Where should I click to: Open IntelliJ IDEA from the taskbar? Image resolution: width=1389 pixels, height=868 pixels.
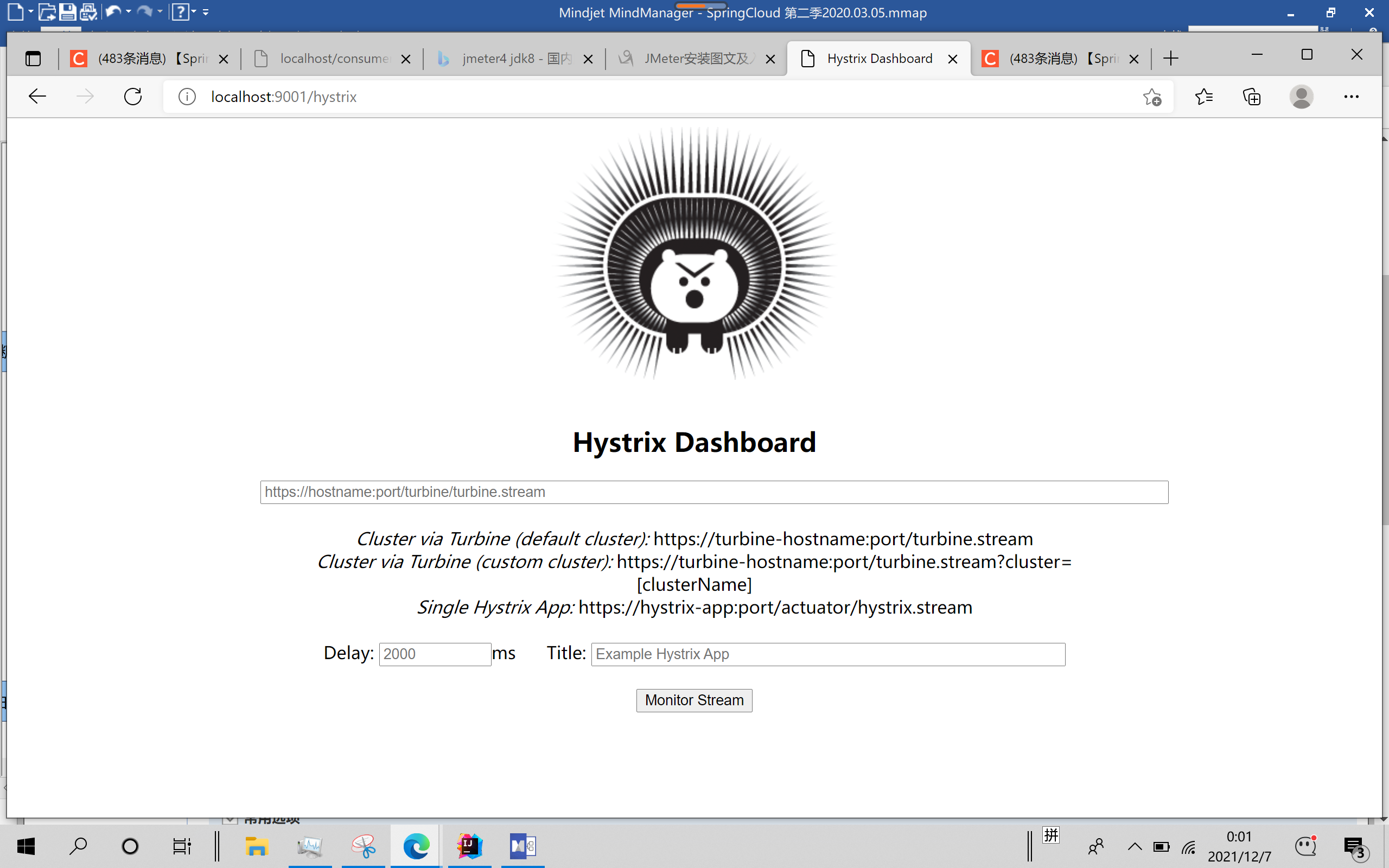point(469,846)
